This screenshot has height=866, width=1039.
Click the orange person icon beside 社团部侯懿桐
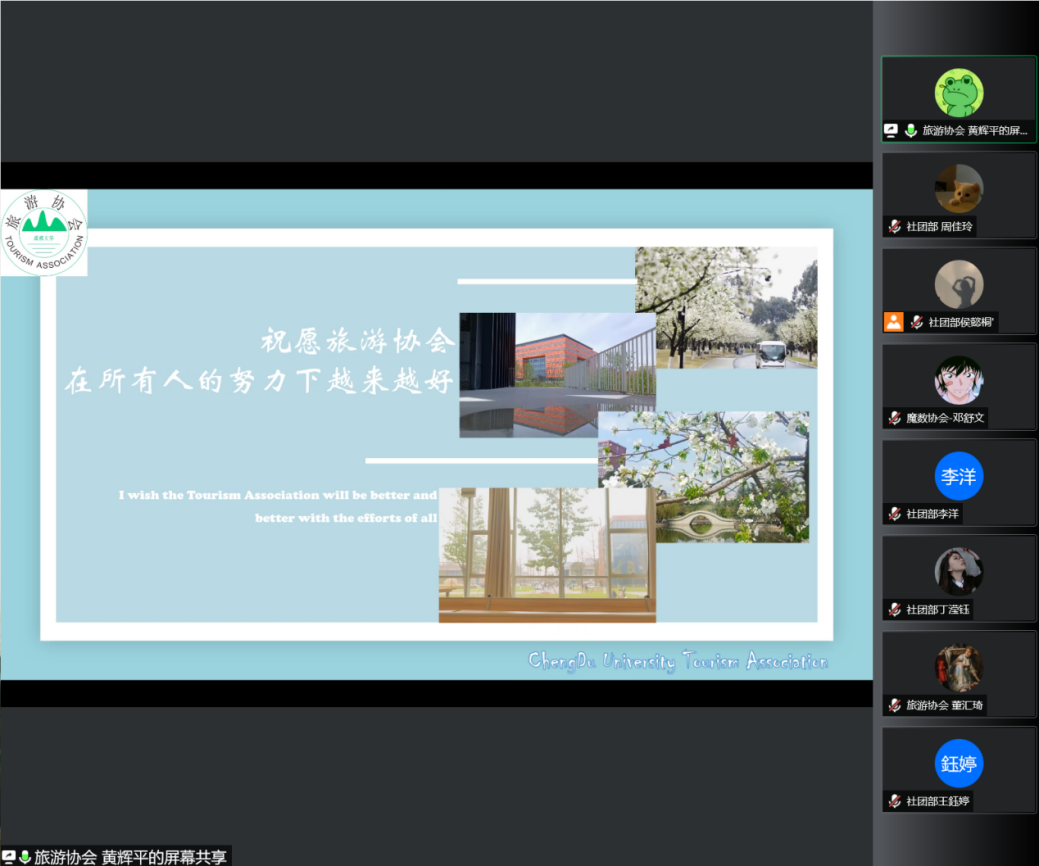click(893, 322)
